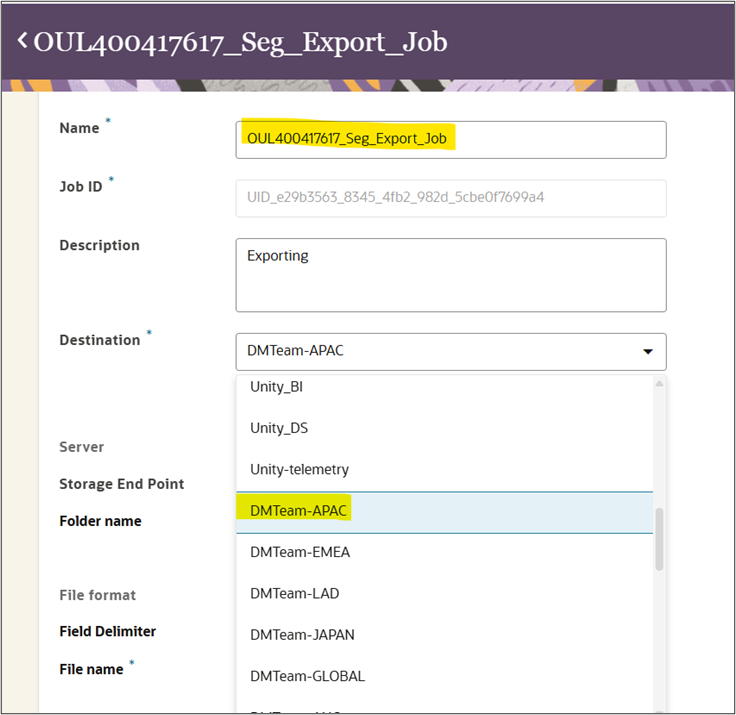Choose DMTeam-EMEA from the list

(300, 552)
